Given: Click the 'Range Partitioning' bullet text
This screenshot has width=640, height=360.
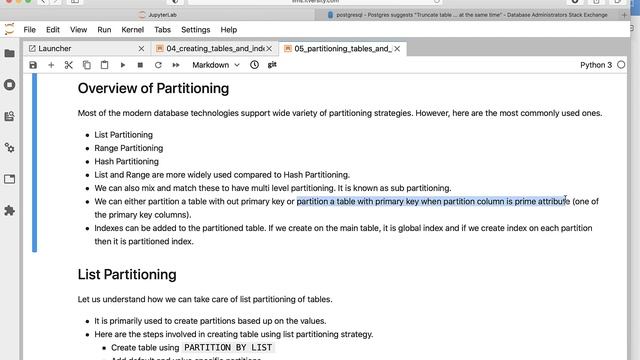Looking at the screenshot, I should (129, 148).
